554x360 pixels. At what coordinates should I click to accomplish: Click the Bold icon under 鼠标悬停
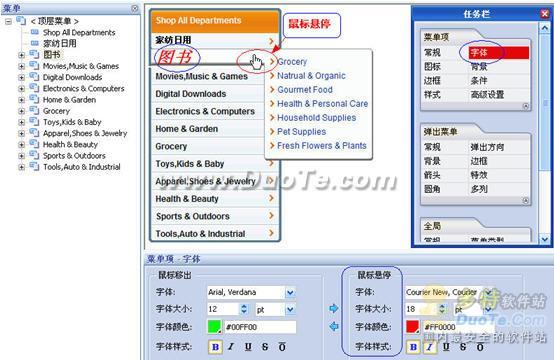click(413, 347)
